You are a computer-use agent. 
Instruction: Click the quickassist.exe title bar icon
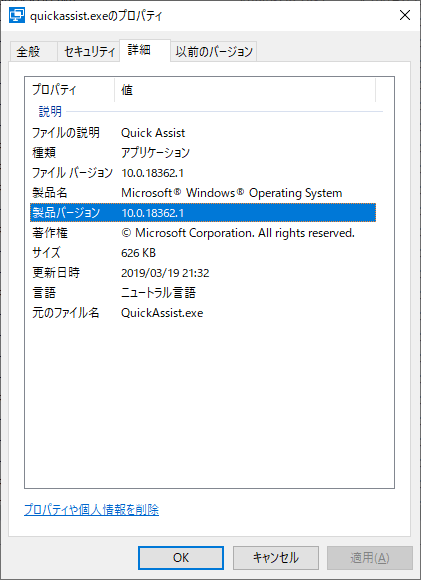point(17,16)
